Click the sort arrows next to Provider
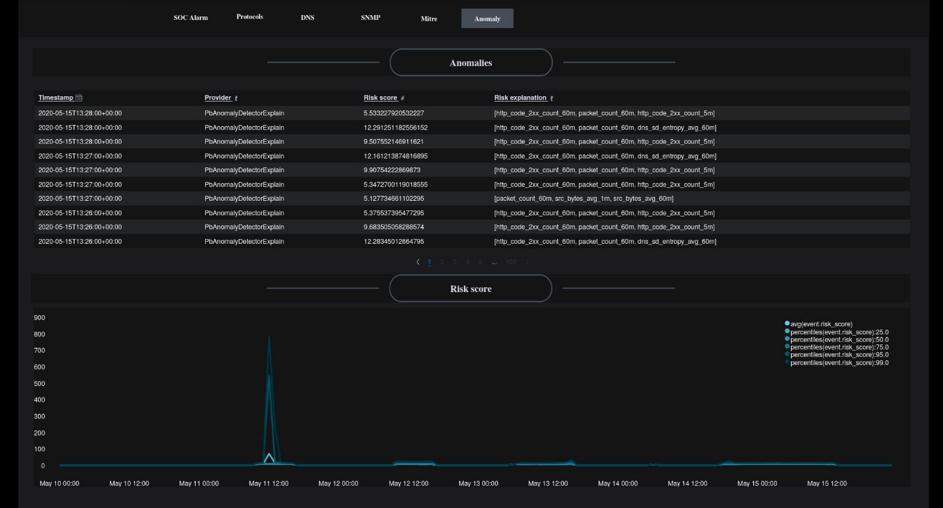The height and width of the screenshot is (508, 943). click(x=236, y=98)
